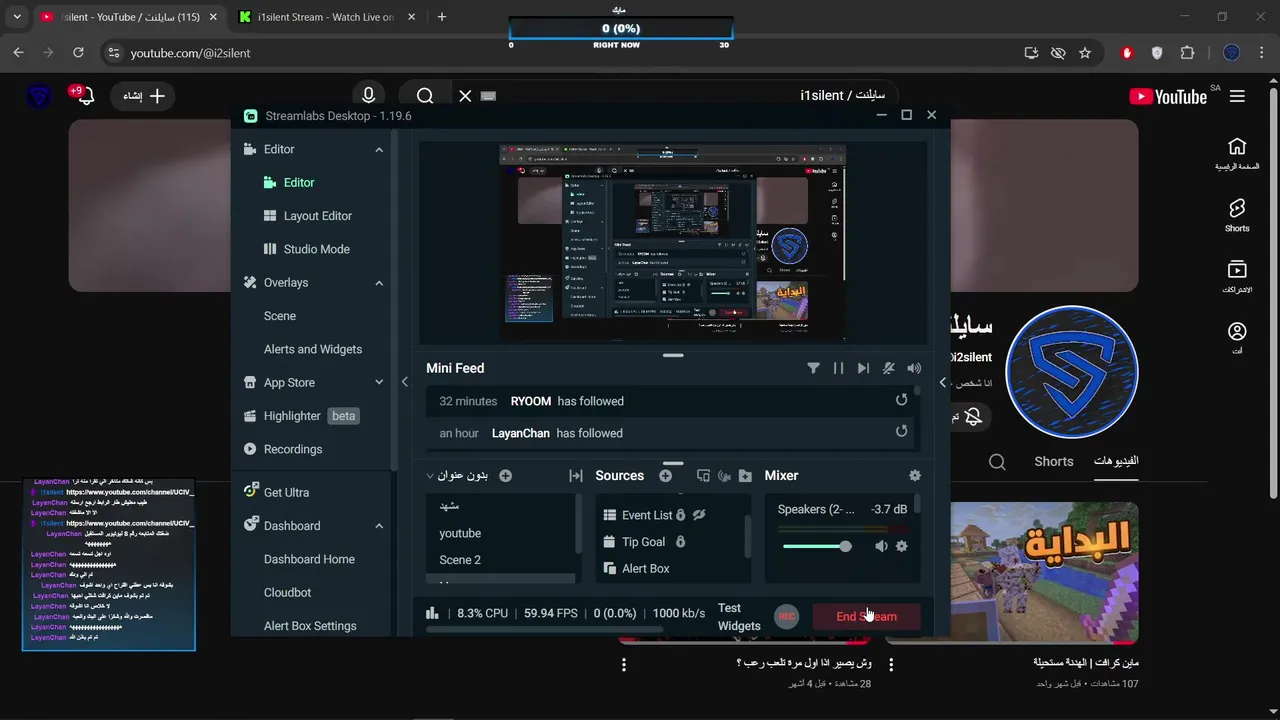Open Dashboard Home
The image size is (1280, 720).
click(x=309, y=559)
